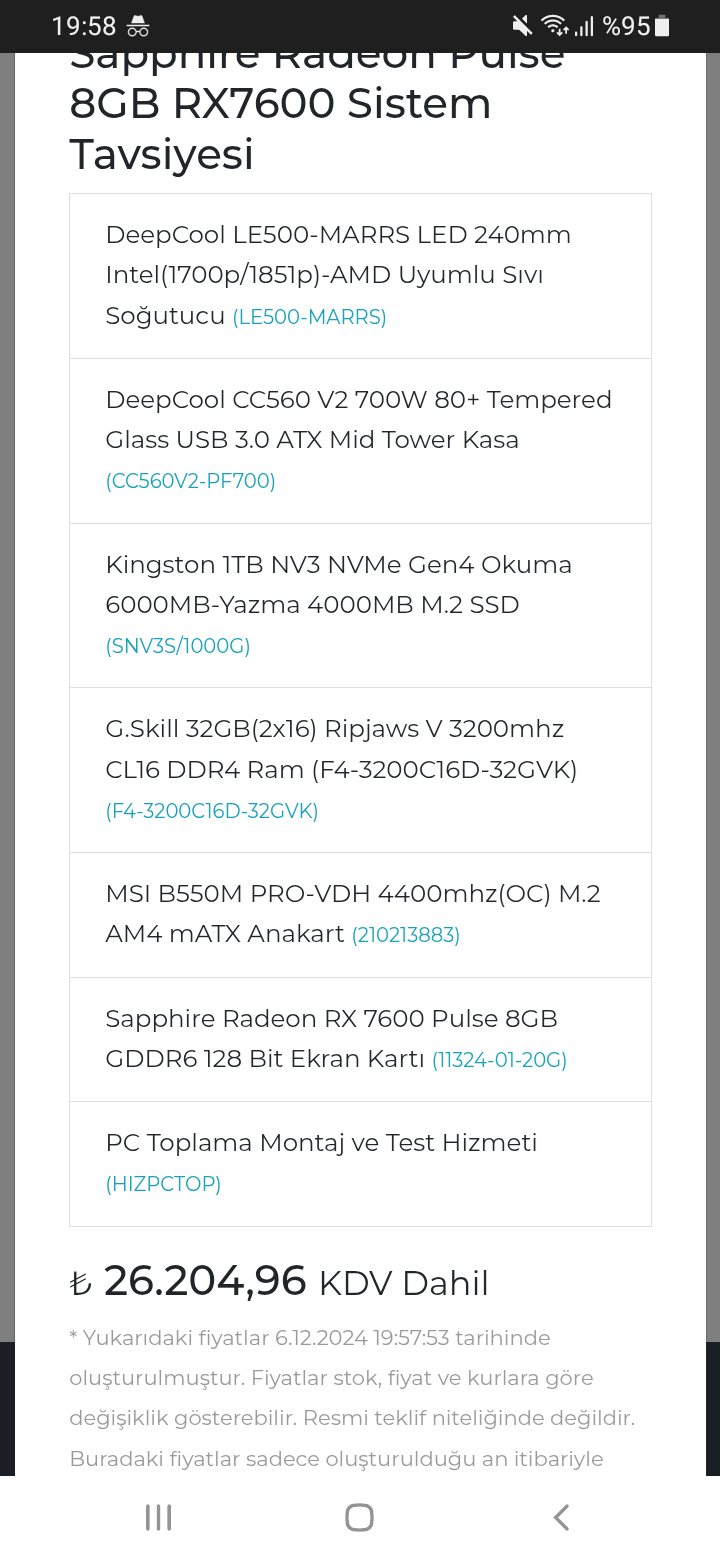Viewport: 720px width, 1560px height.
Task: Select the MSI B550M PRO-VDH motherboard row
Action: click(360, 914)
